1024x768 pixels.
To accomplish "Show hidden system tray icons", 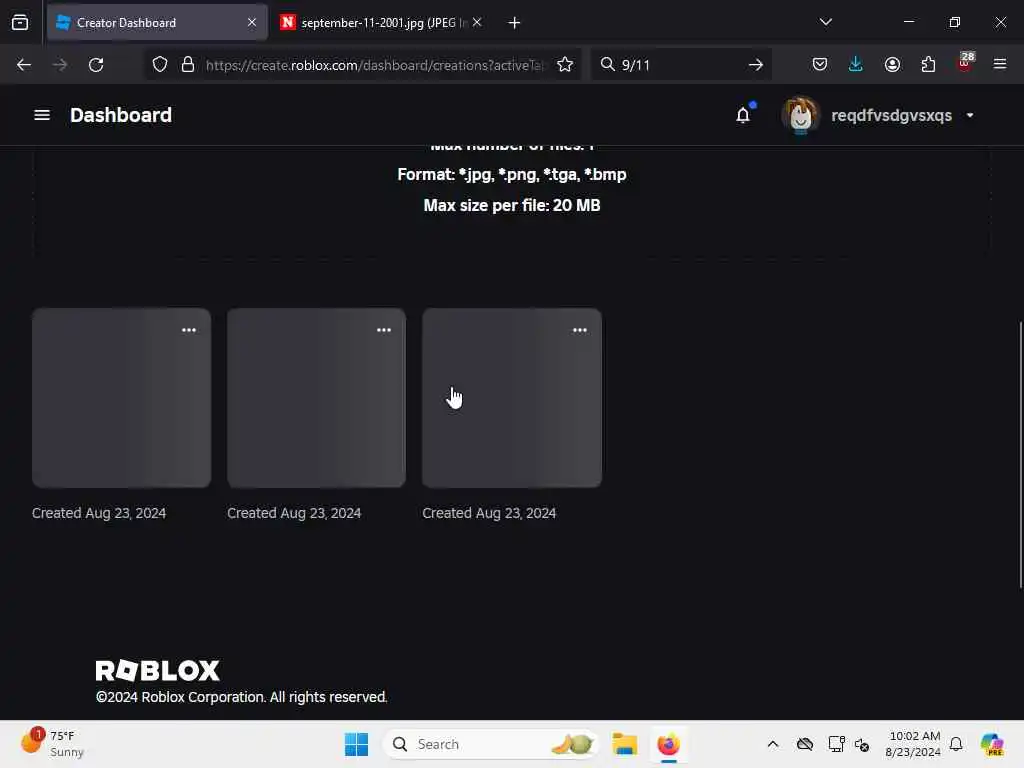I will (x=773, y=744).
